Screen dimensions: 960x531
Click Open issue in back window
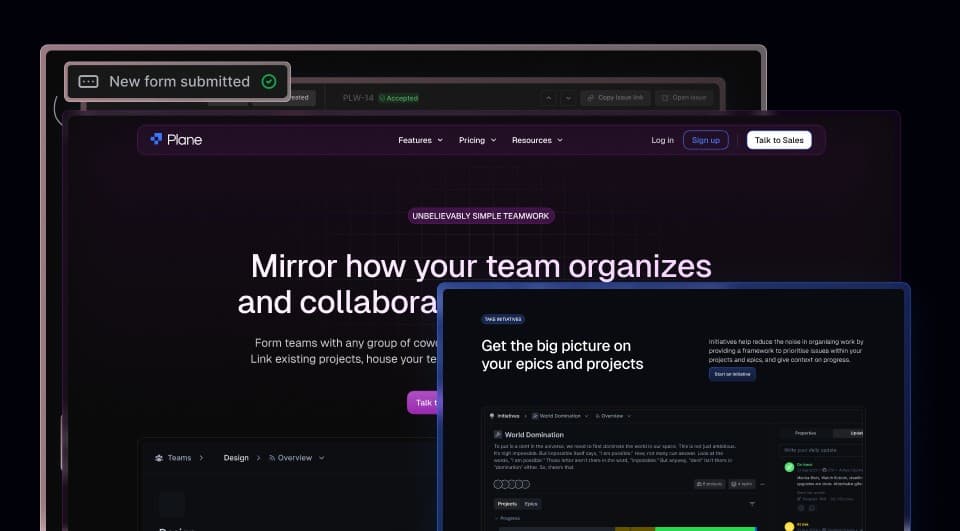(684, 98)
